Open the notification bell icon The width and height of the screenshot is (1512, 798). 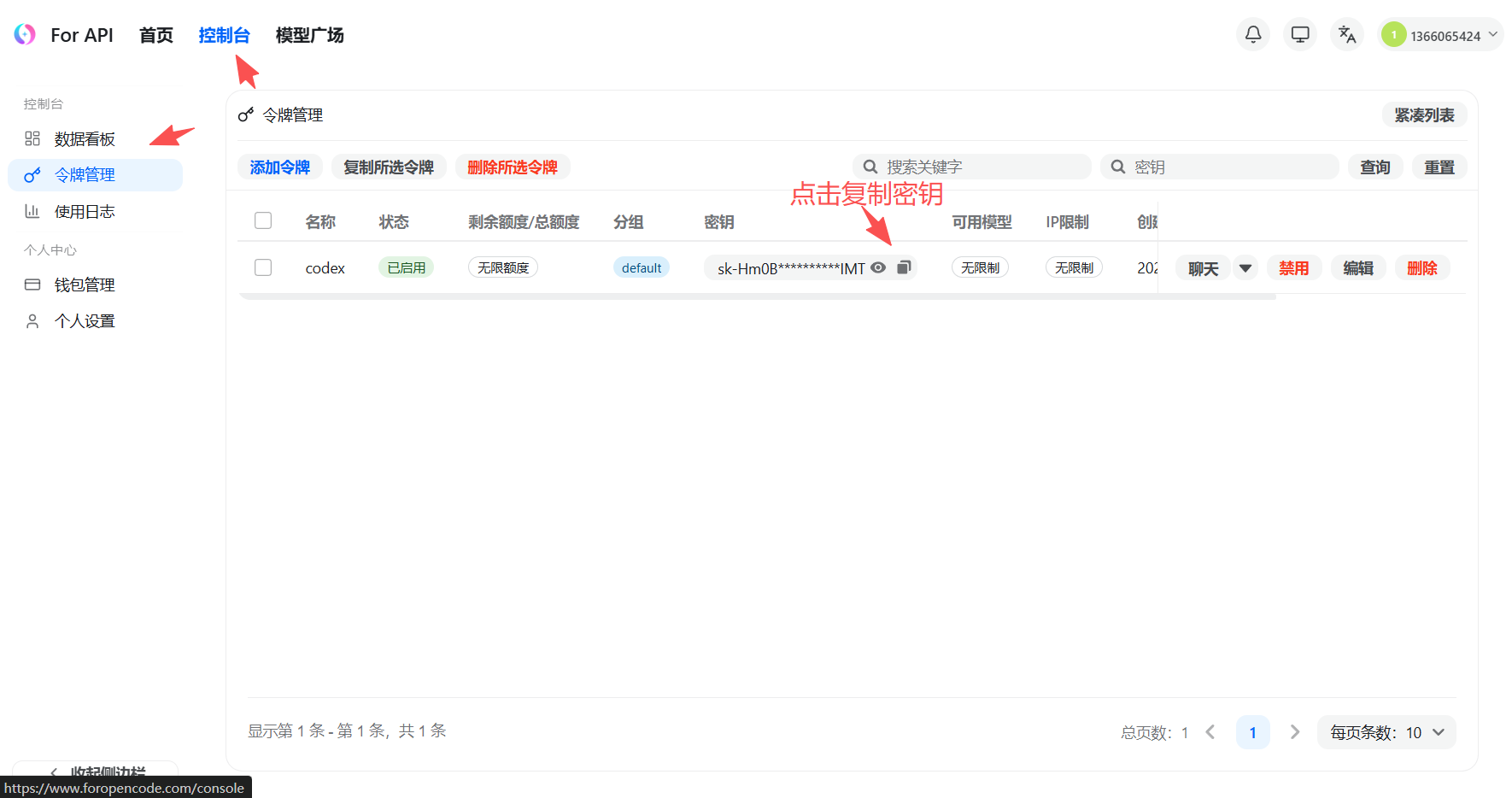(x=1252, y=34)
